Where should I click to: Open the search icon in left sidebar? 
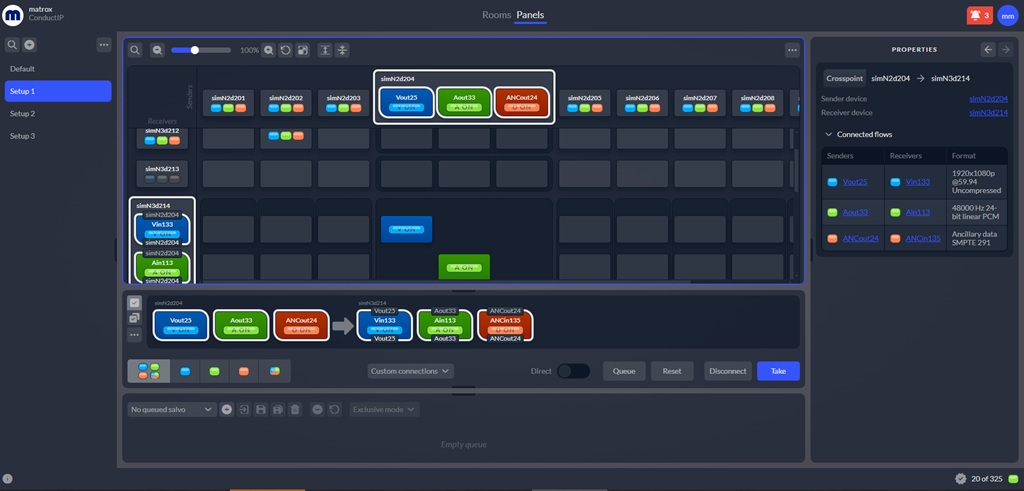(12, 44)
